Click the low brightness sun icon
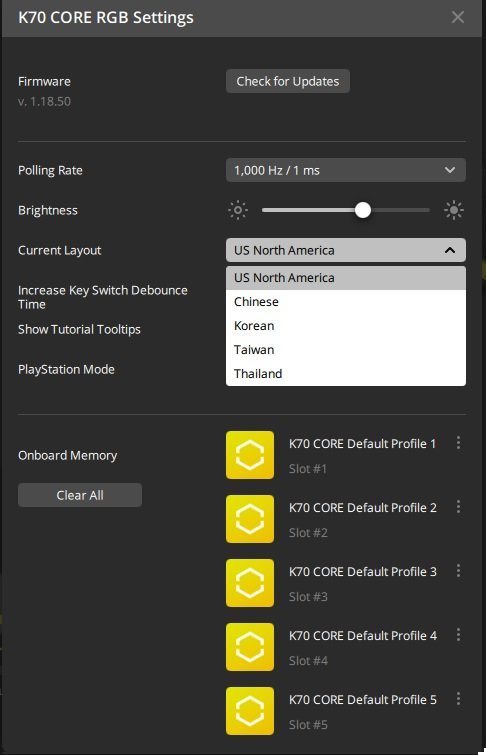 [x=238, y=210]
